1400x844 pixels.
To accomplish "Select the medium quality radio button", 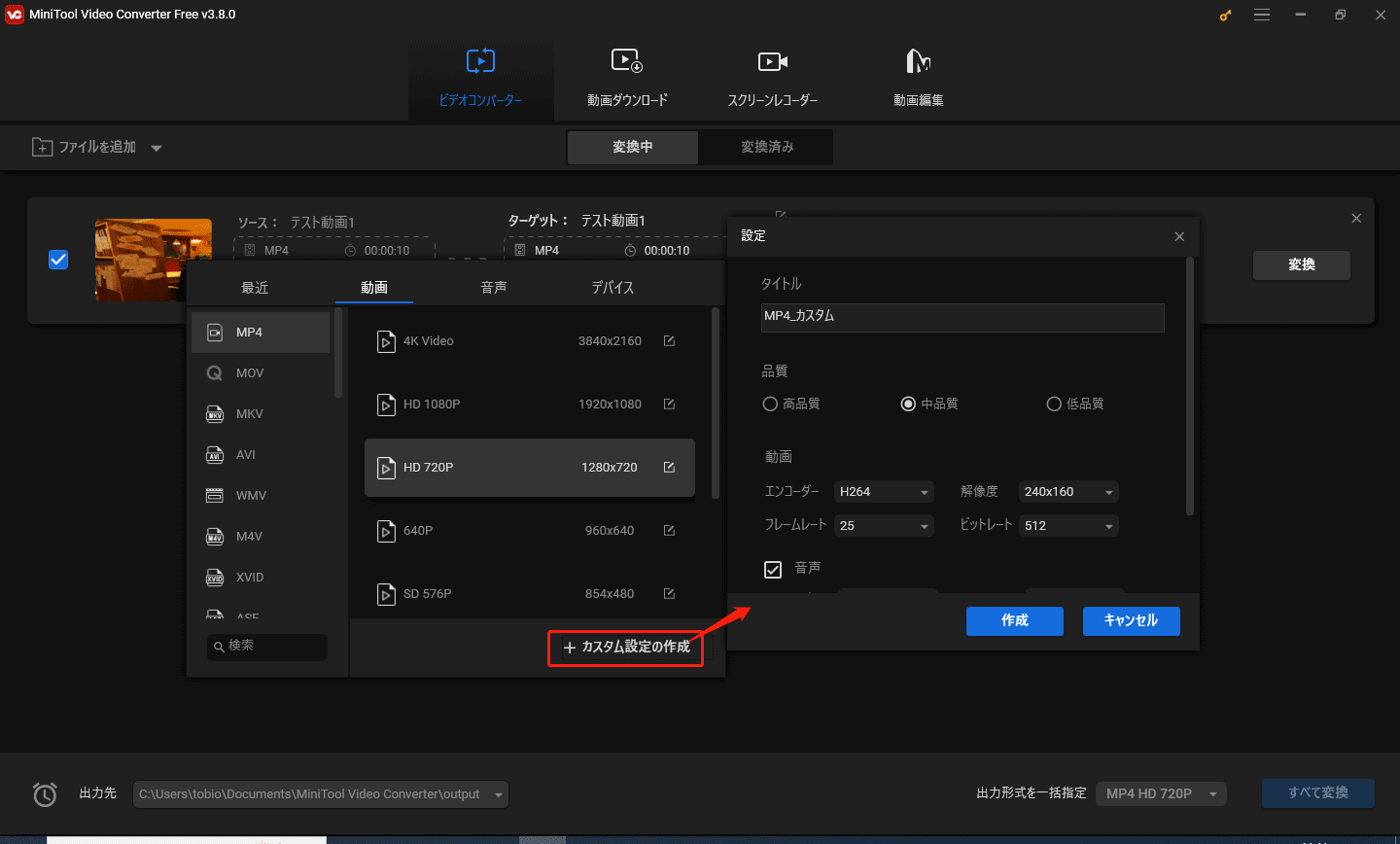I will click(x=908, y=404).
